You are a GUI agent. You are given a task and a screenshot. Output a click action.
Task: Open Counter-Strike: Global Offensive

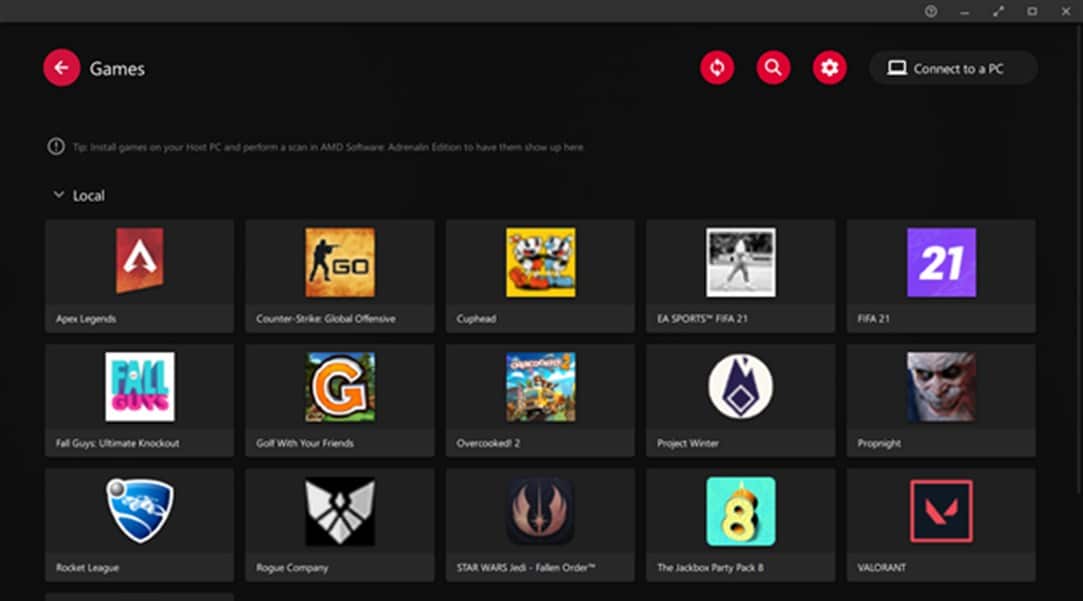pos(339,275)
